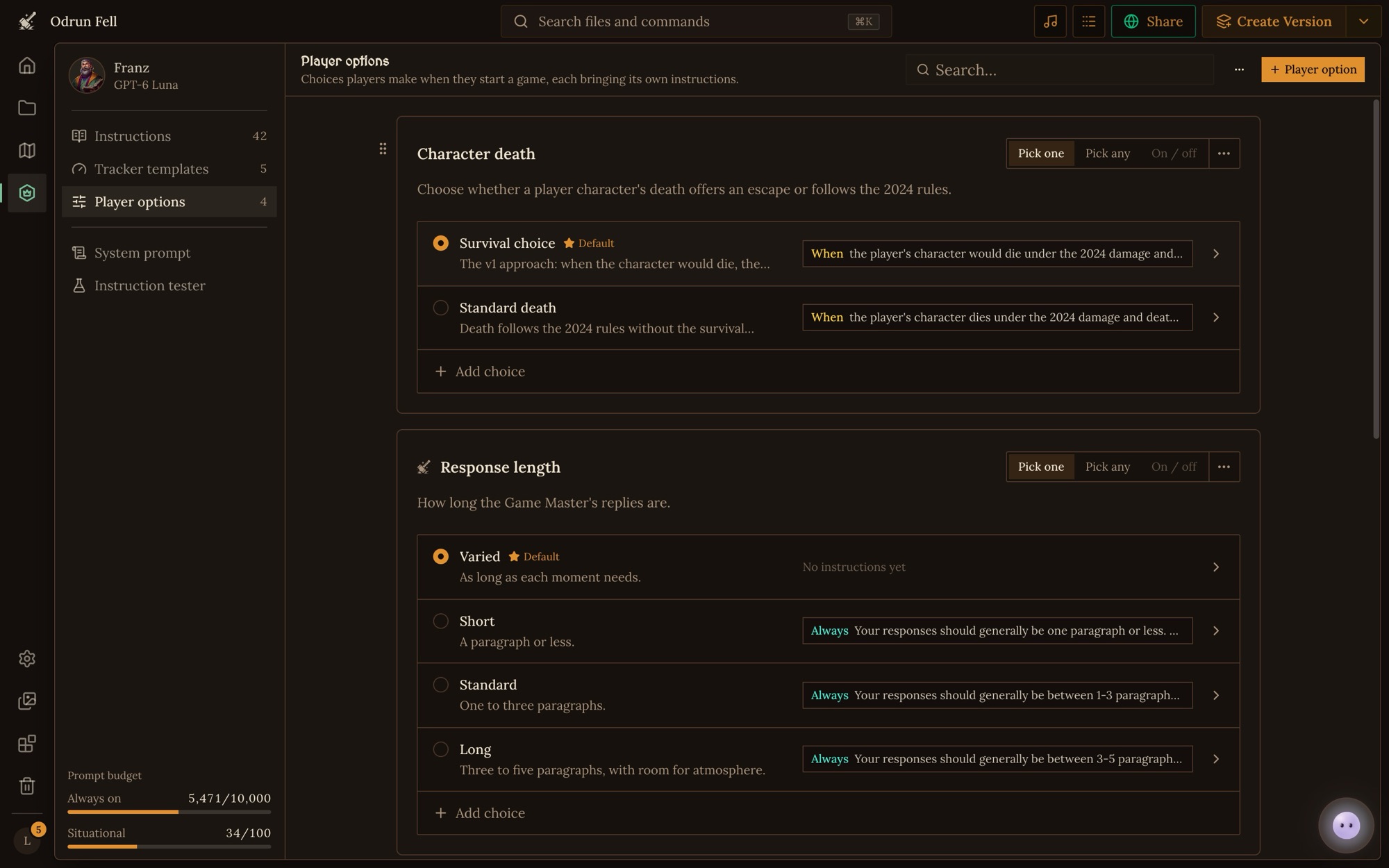Viewport: 1389px width, 868px height.
Task: Select the Short radio button
Action: tap(440, 621)
